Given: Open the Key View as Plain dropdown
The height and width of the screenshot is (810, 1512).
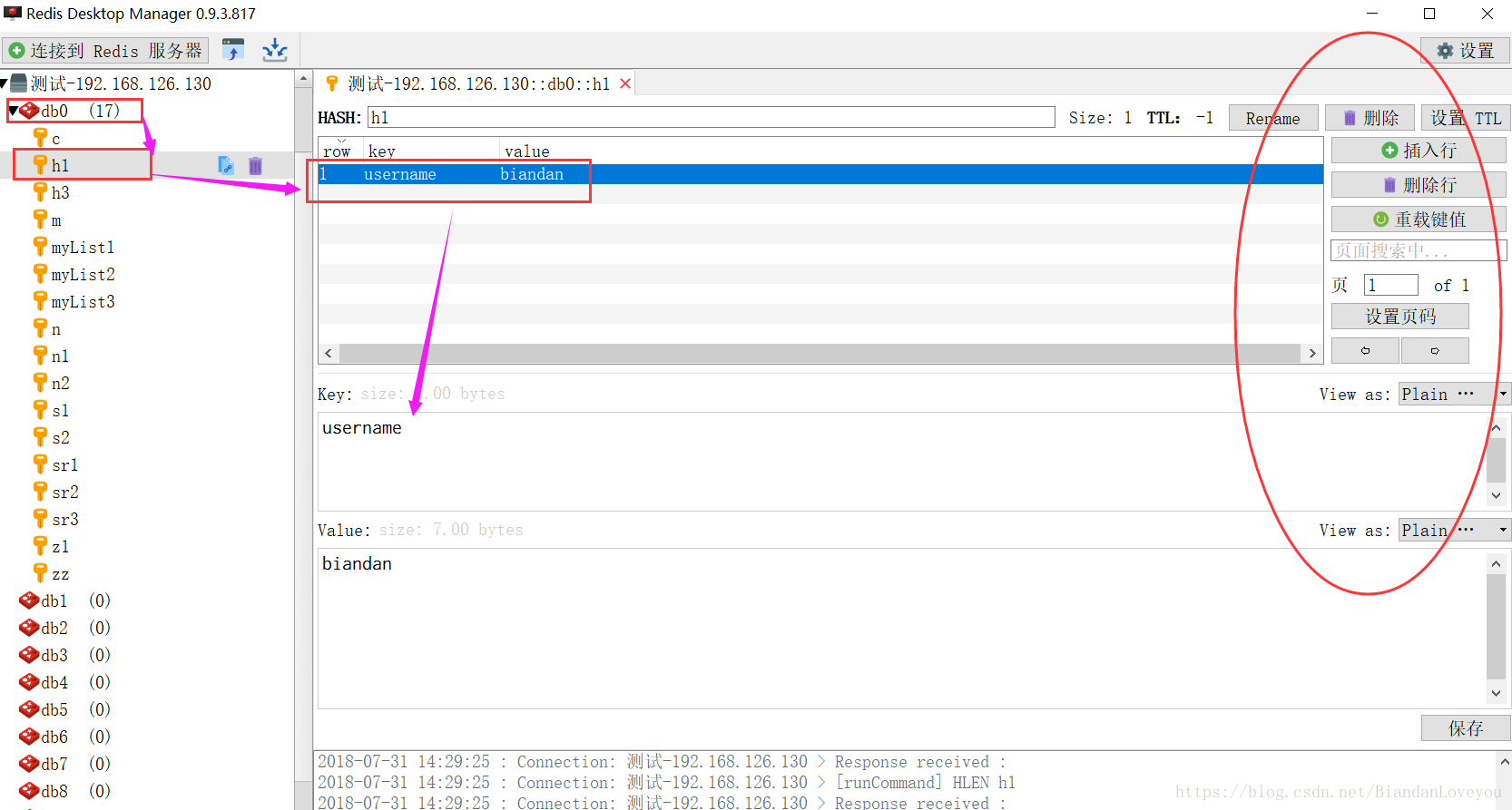Looking at the screenshot, I should click(1454, 394).
